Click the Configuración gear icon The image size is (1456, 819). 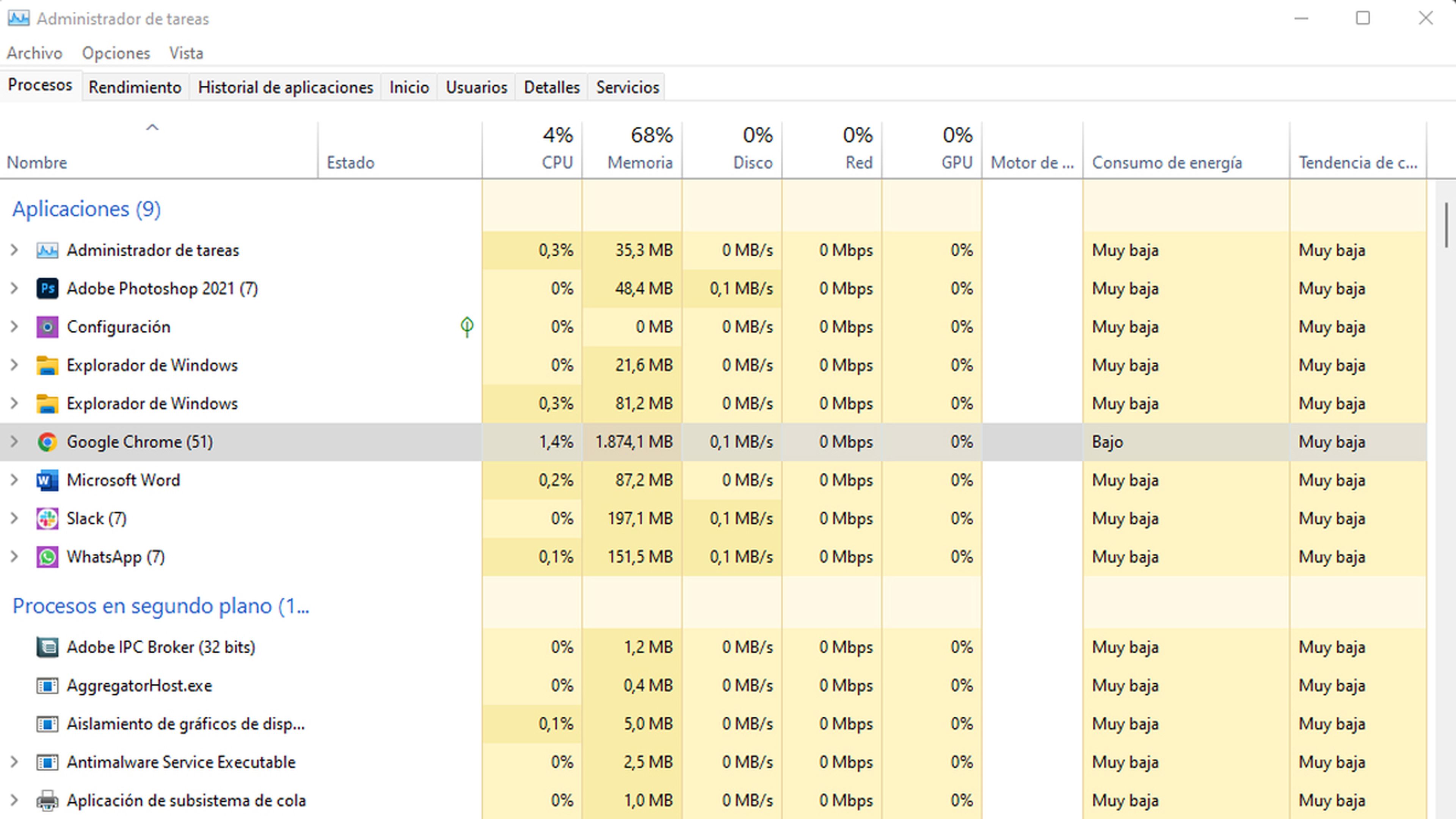click(x=47, y=327)
